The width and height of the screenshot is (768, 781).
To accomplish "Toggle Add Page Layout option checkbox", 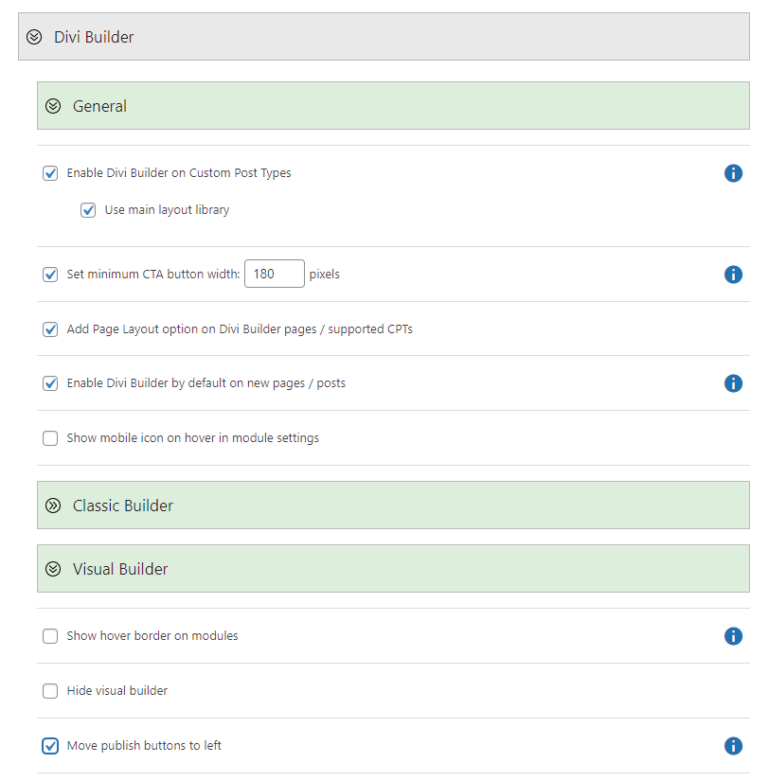I will (x=50, y=330).
